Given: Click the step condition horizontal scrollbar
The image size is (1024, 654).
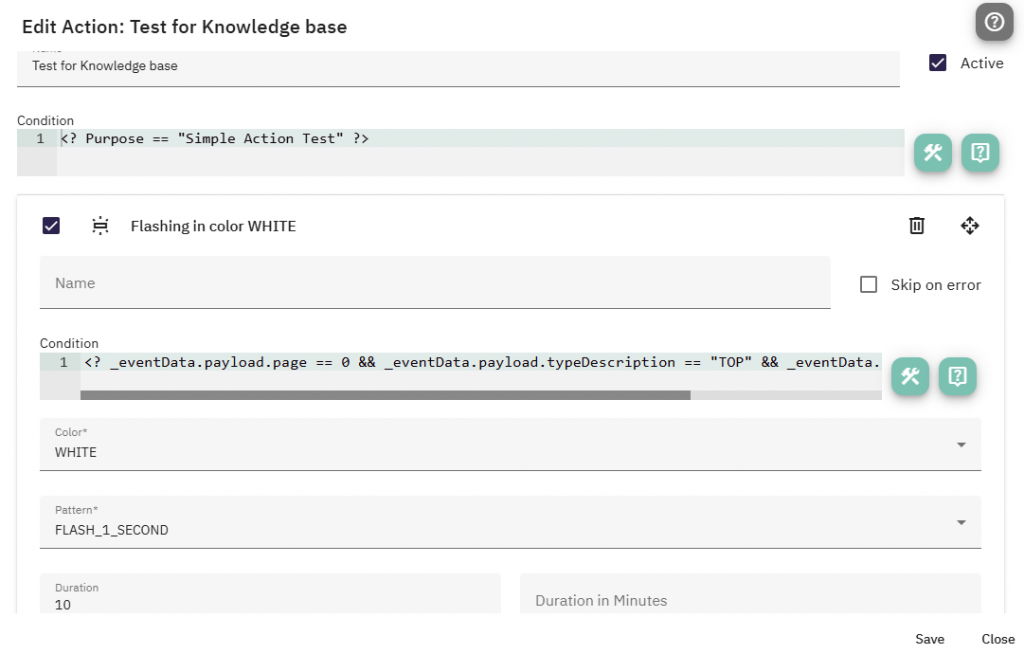Looking at the screenshot, I should click(385, 395).
